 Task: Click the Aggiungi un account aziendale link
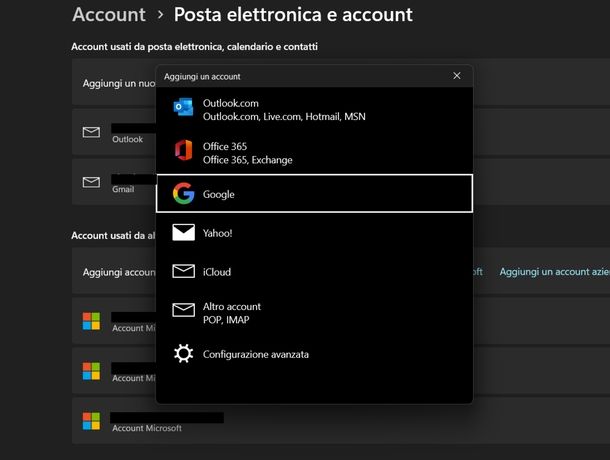click(554, 272)
